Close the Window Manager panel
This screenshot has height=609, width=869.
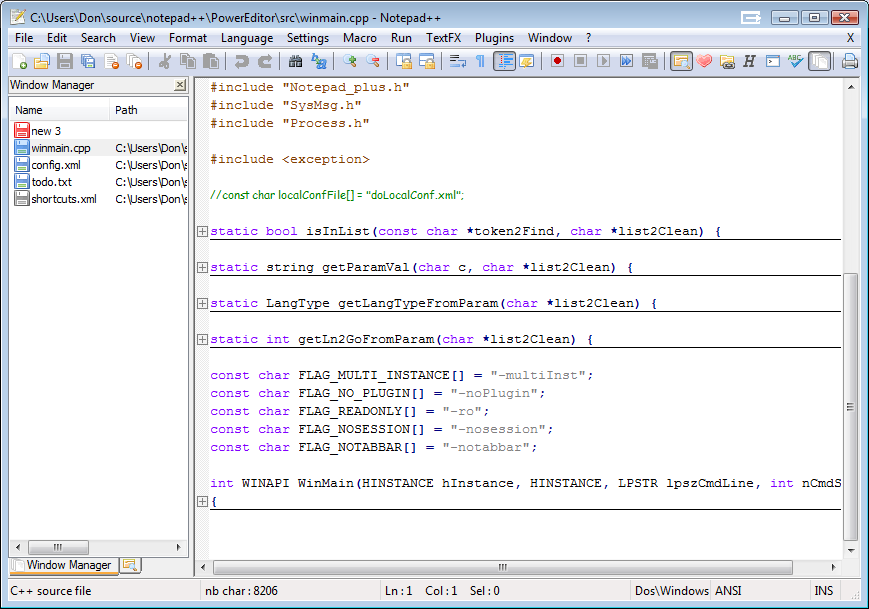tap(181, 85)
